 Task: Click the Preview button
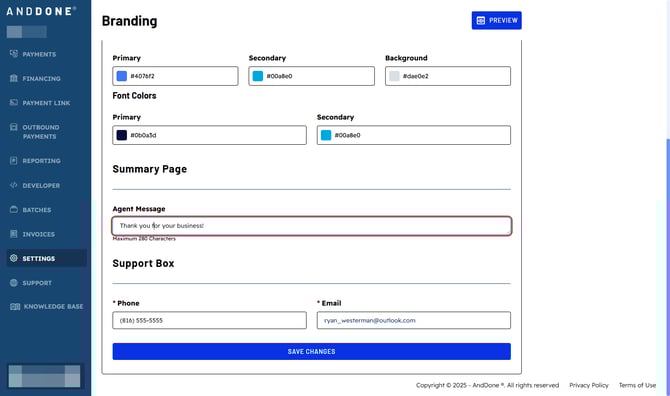pyautogui.click(x=497, y=20)
